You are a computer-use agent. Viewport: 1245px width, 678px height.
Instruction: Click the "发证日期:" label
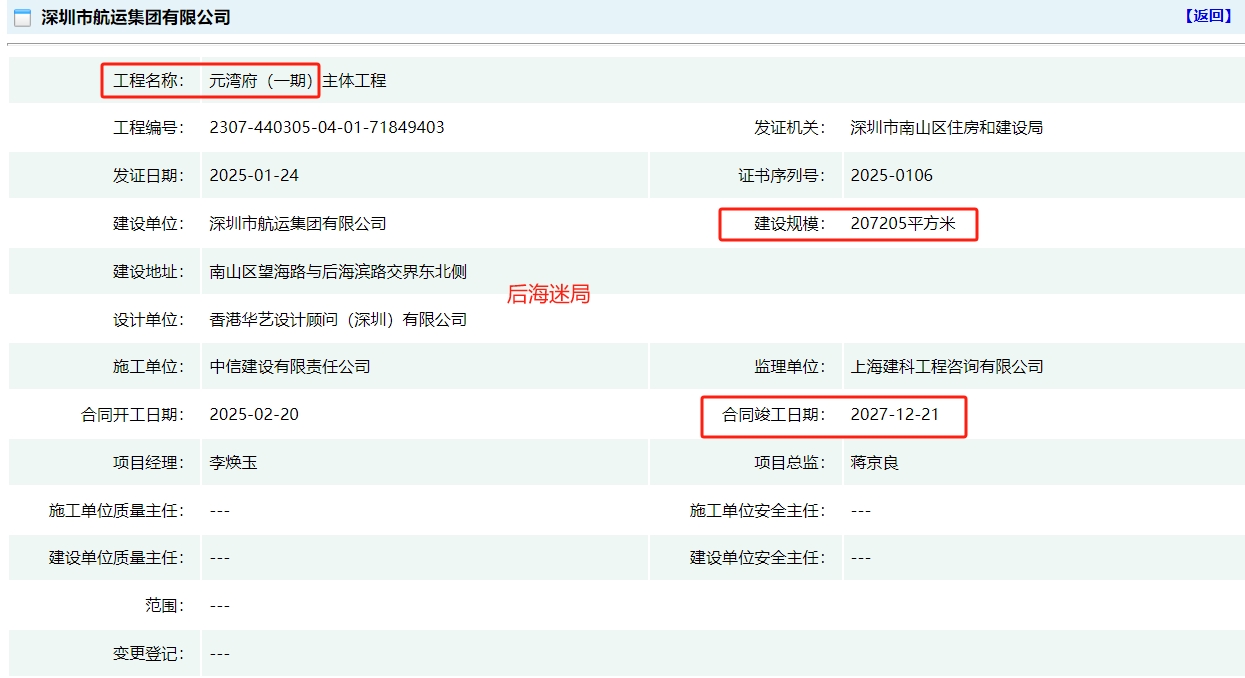pyautogui.click(x=149, y=176)
